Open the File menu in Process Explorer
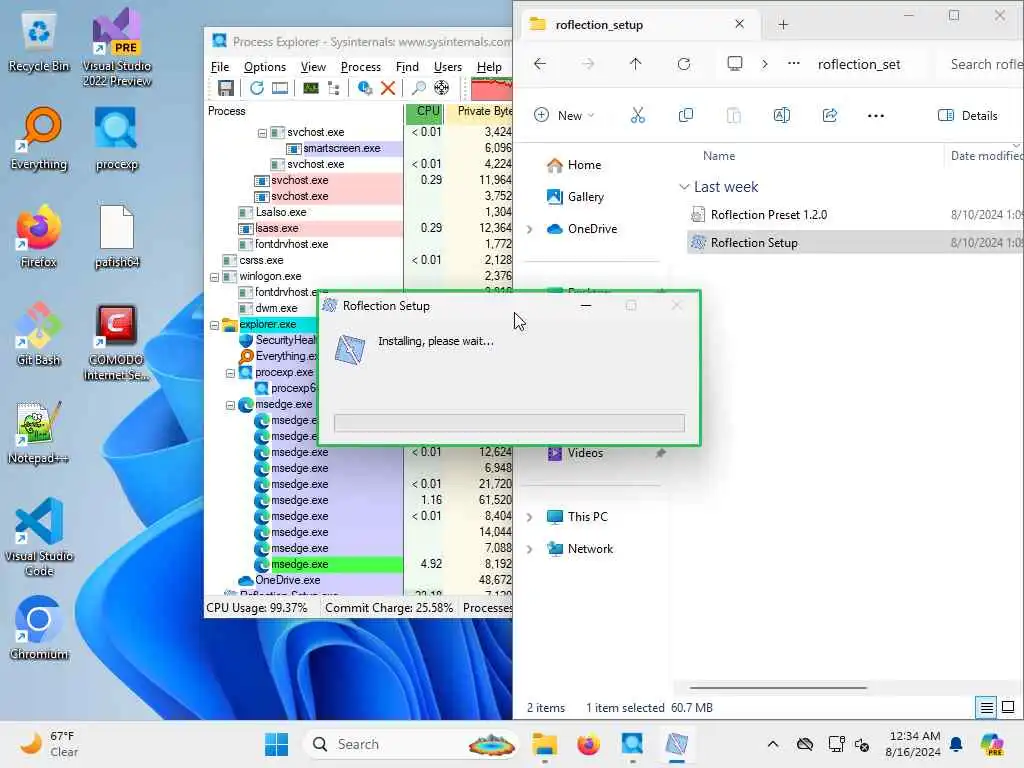 [220, 67]
